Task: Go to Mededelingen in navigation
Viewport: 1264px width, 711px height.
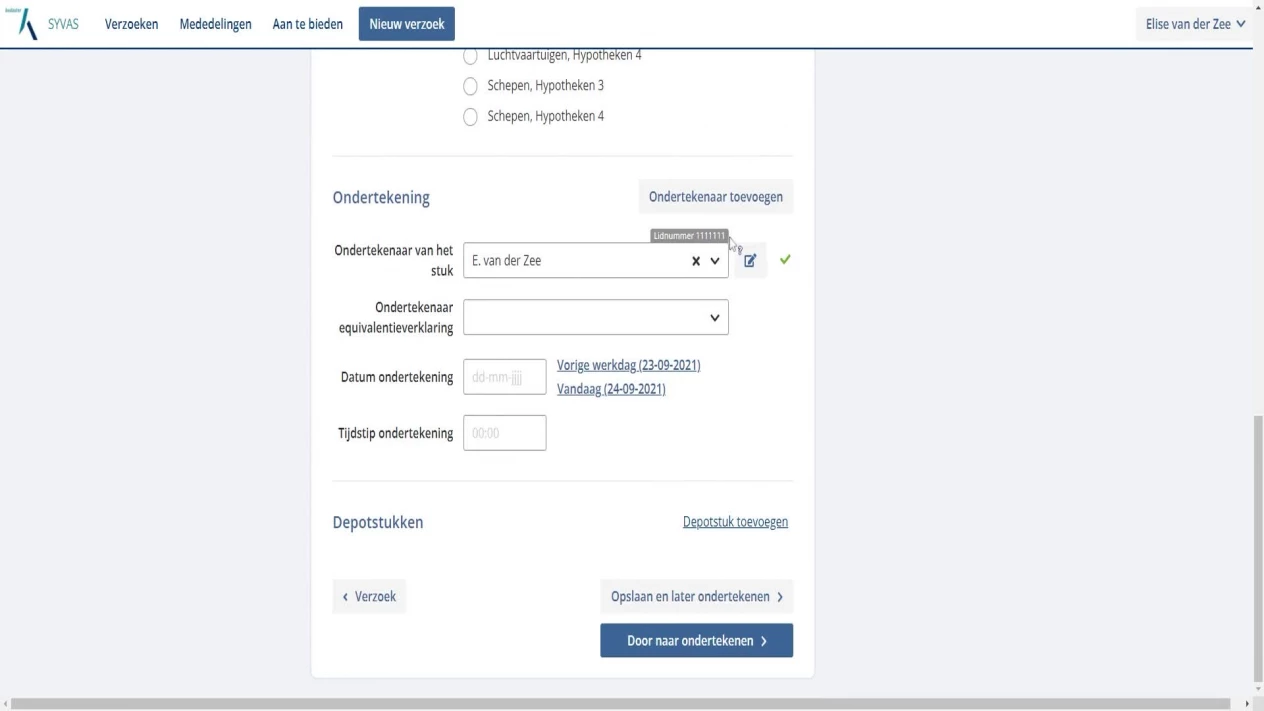Action: point(215,24)
